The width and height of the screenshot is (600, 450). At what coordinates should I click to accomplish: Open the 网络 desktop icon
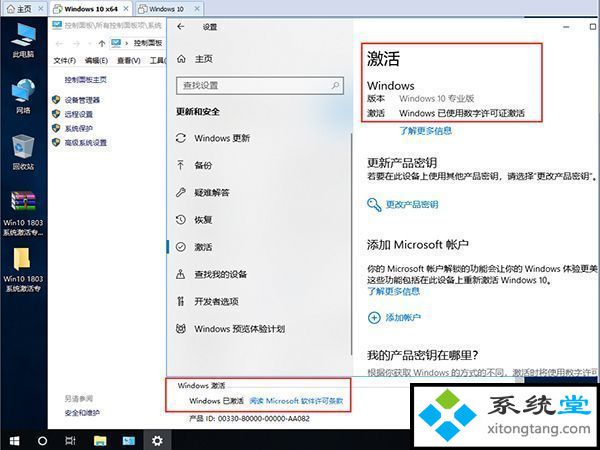tap(23, 96)
